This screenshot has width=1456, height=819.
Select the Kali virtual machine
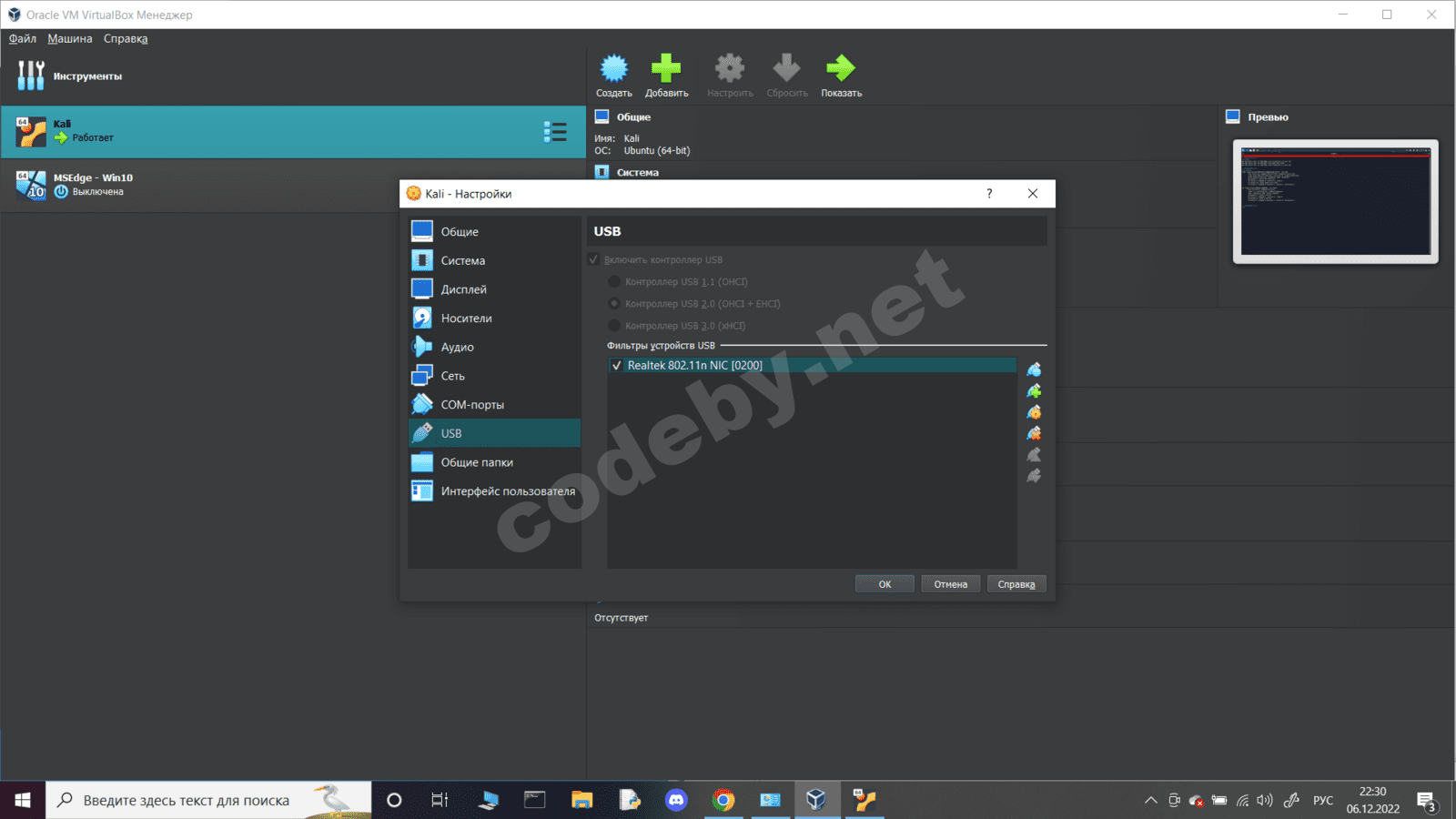[293, 131]
